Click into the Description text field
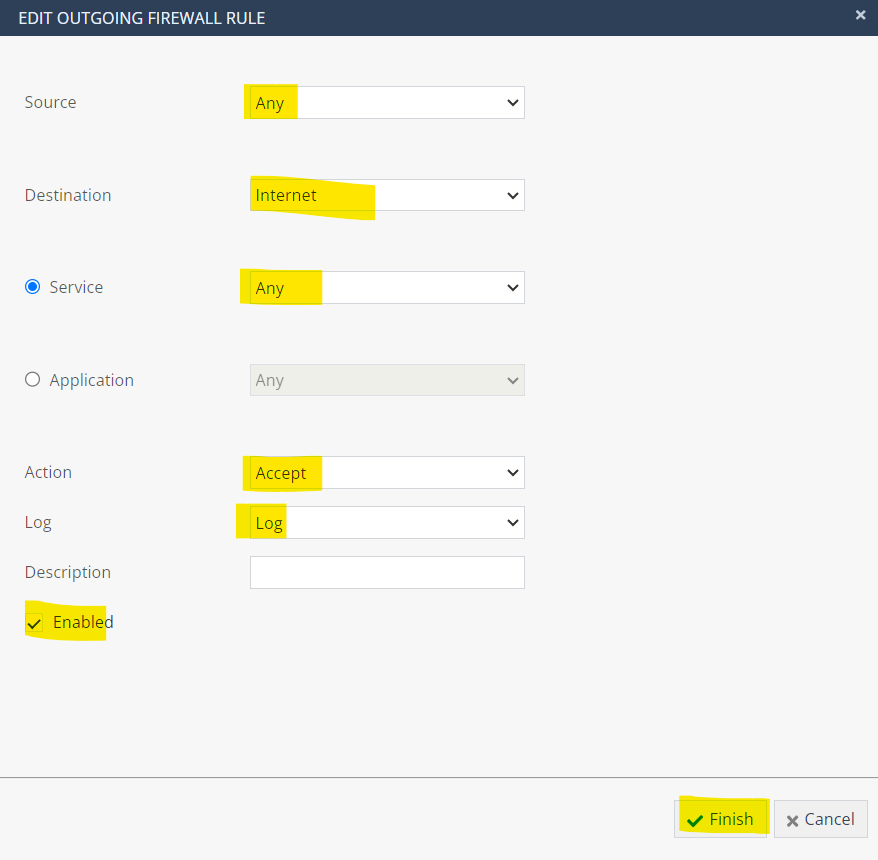This screenshot has width=878, height=860. 387,573
